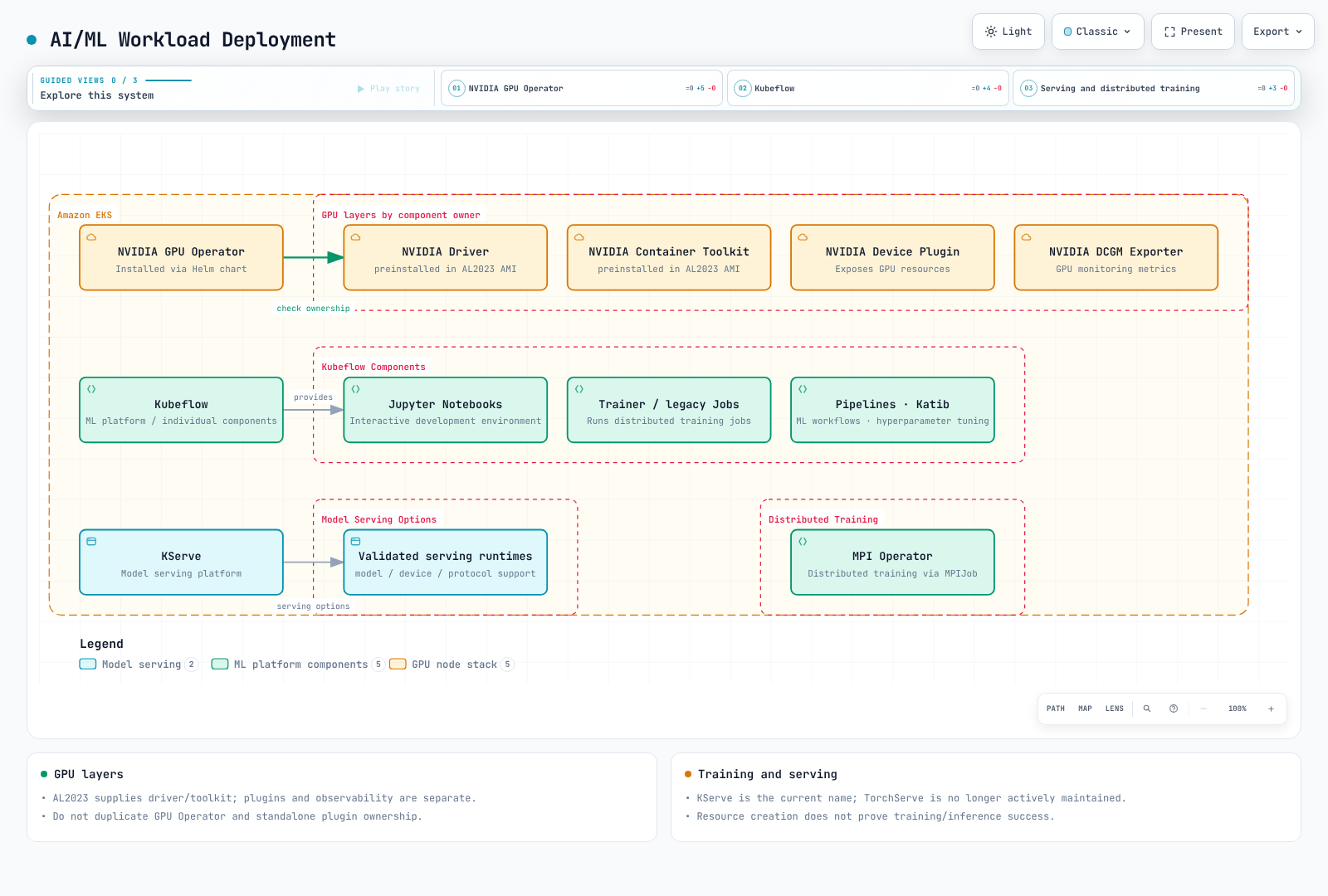The width and height of the screenshot is (1328, 896).
Task: Toggle the GPU node stack legend swatch
Action: click(398, 664)
